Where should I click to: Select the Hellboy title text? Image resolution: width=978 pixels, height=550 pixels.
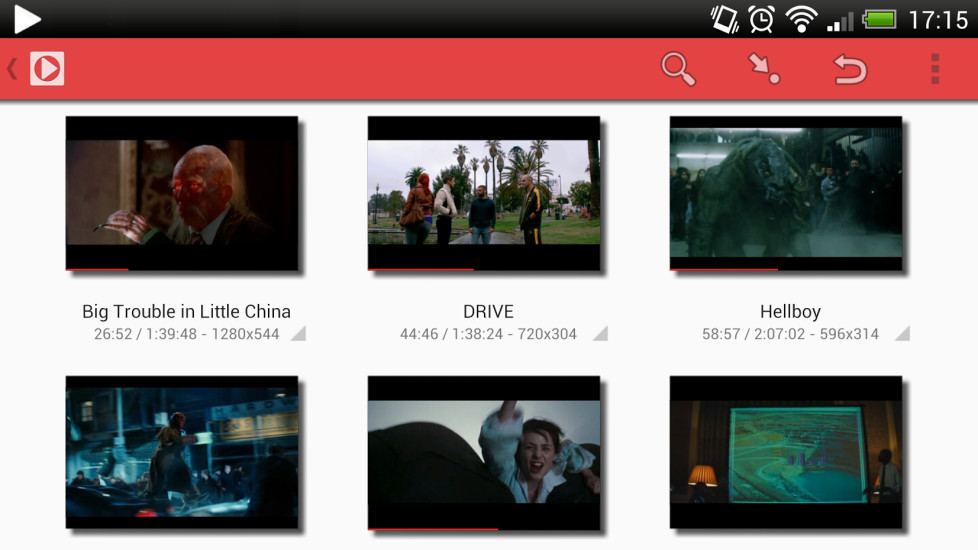pos(790,311)
